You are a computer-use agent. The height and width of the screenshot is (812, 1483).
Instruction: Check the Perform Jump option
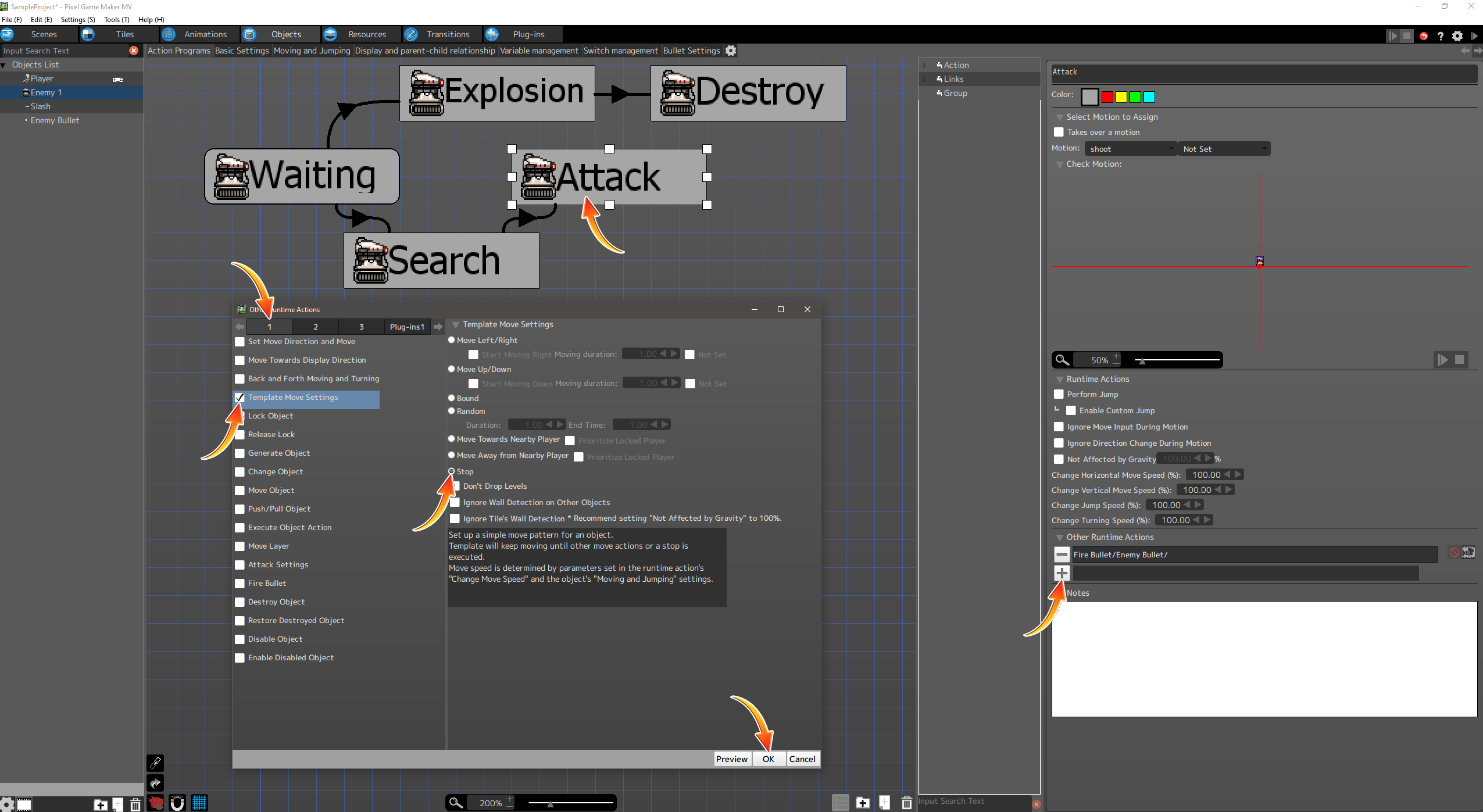(1059, 394)
